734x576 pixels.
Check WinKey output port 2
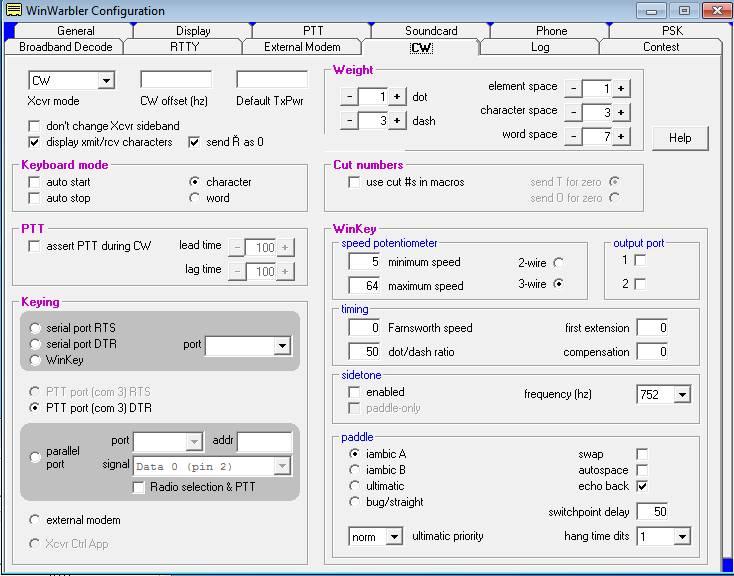(640, 284)
